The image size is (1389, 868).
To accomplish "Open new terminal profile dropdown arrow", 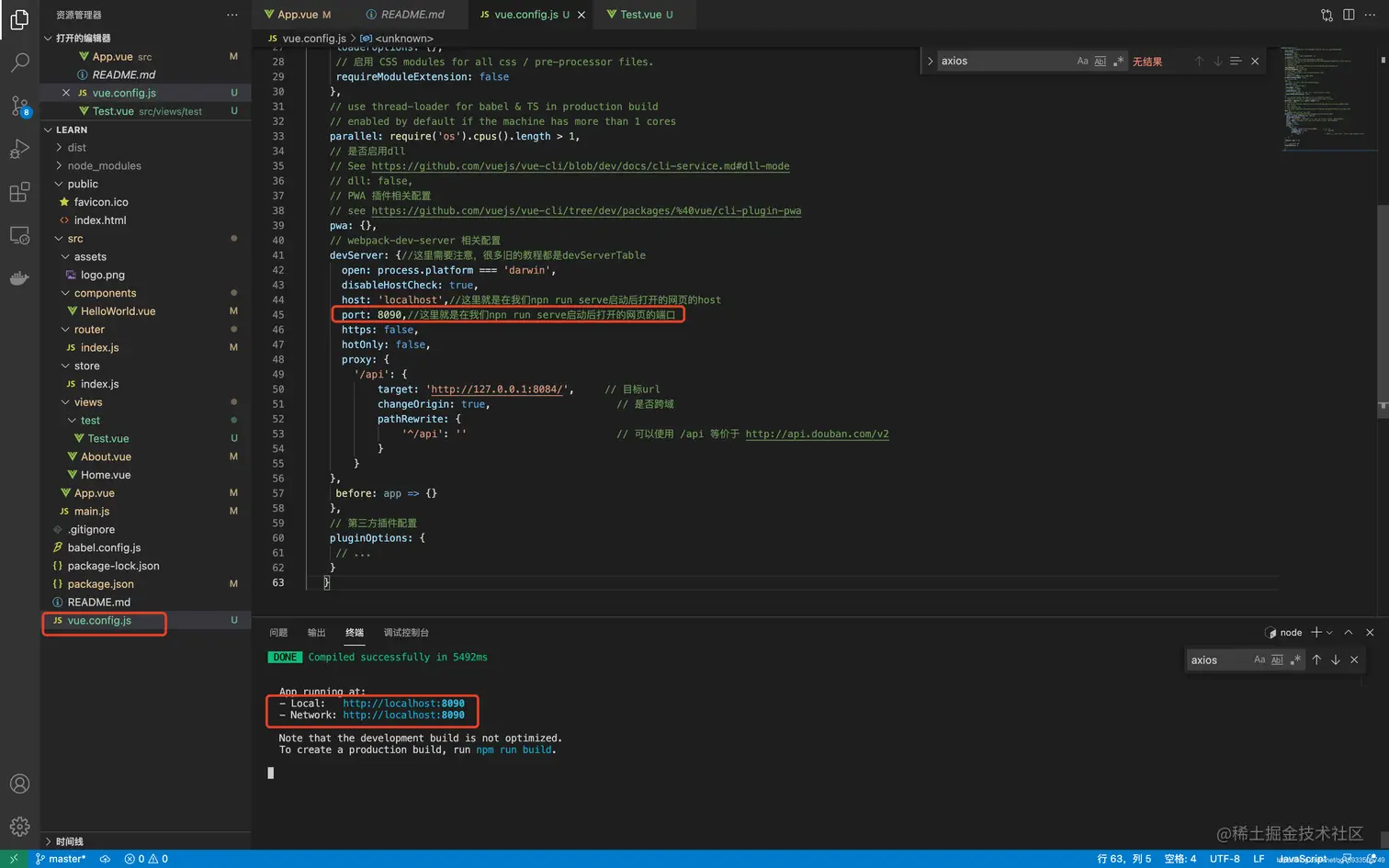I will click(x=1329, y=632).
